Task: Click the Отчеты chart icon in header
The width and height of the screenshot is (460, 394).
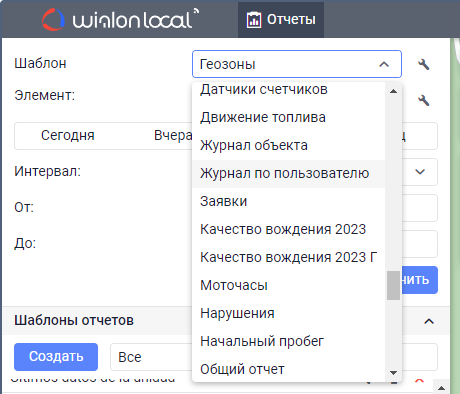Action: 254,20
